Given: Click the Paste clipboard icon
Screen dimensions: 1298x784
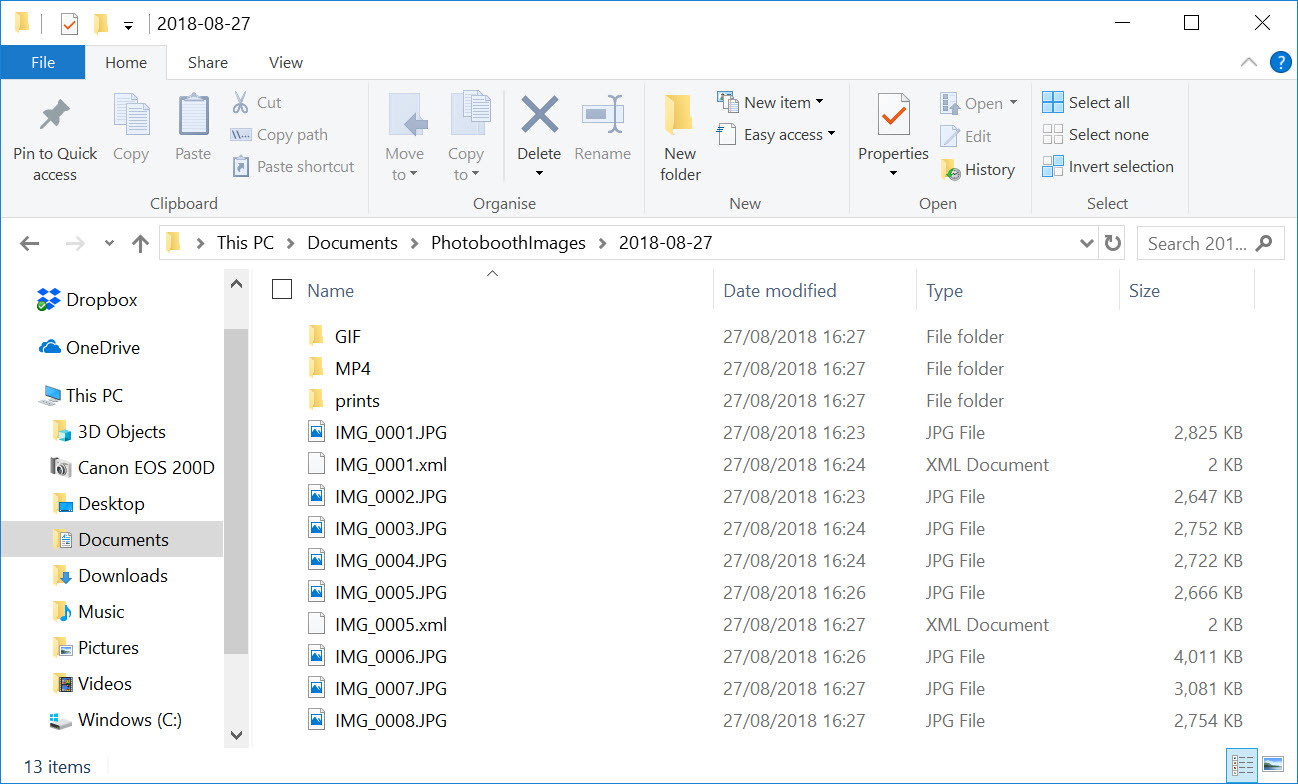Looking at the screenshot, I should tap(193, 116).
